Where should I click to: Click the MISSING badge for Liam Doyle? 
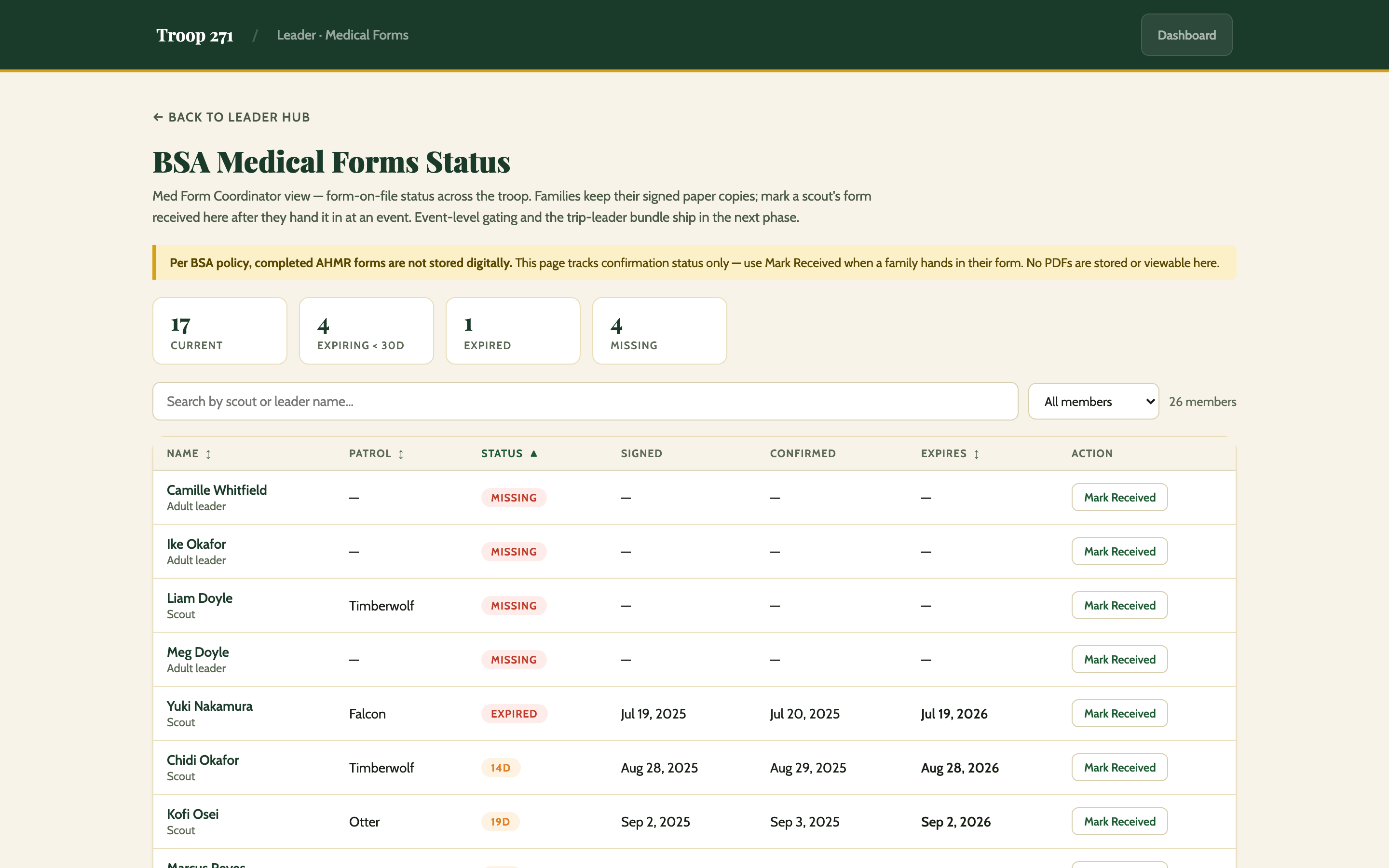click(x=514, y=606)
